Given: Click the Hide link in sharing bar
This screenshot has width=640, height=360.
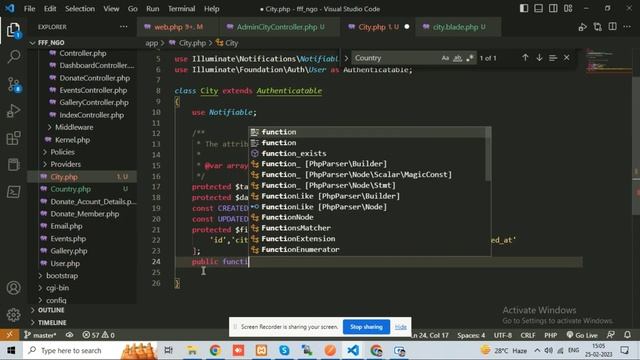Looking at the screenshot, I should pos(400,327).
